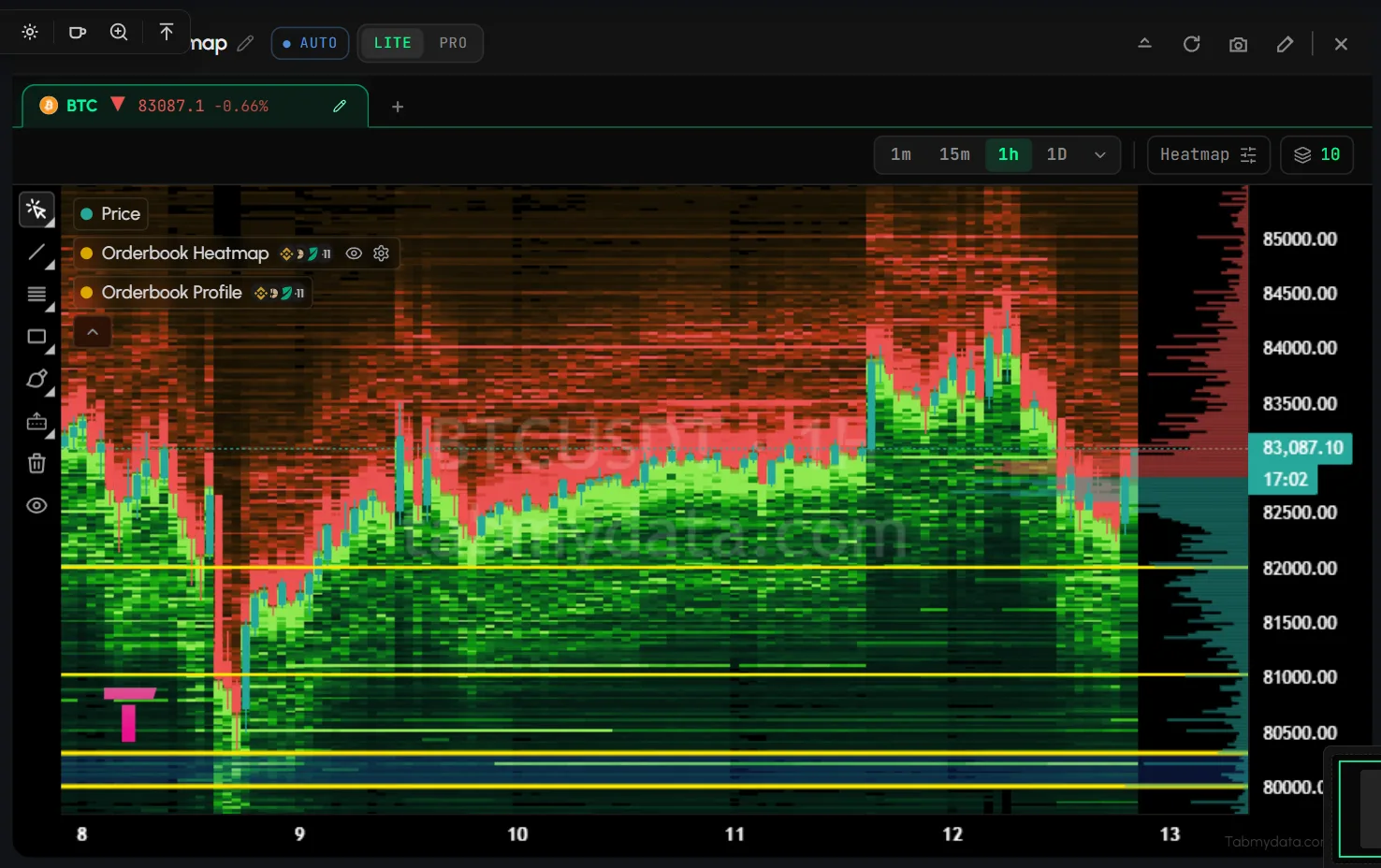Open the measure ruler tool

pos(36,422)
